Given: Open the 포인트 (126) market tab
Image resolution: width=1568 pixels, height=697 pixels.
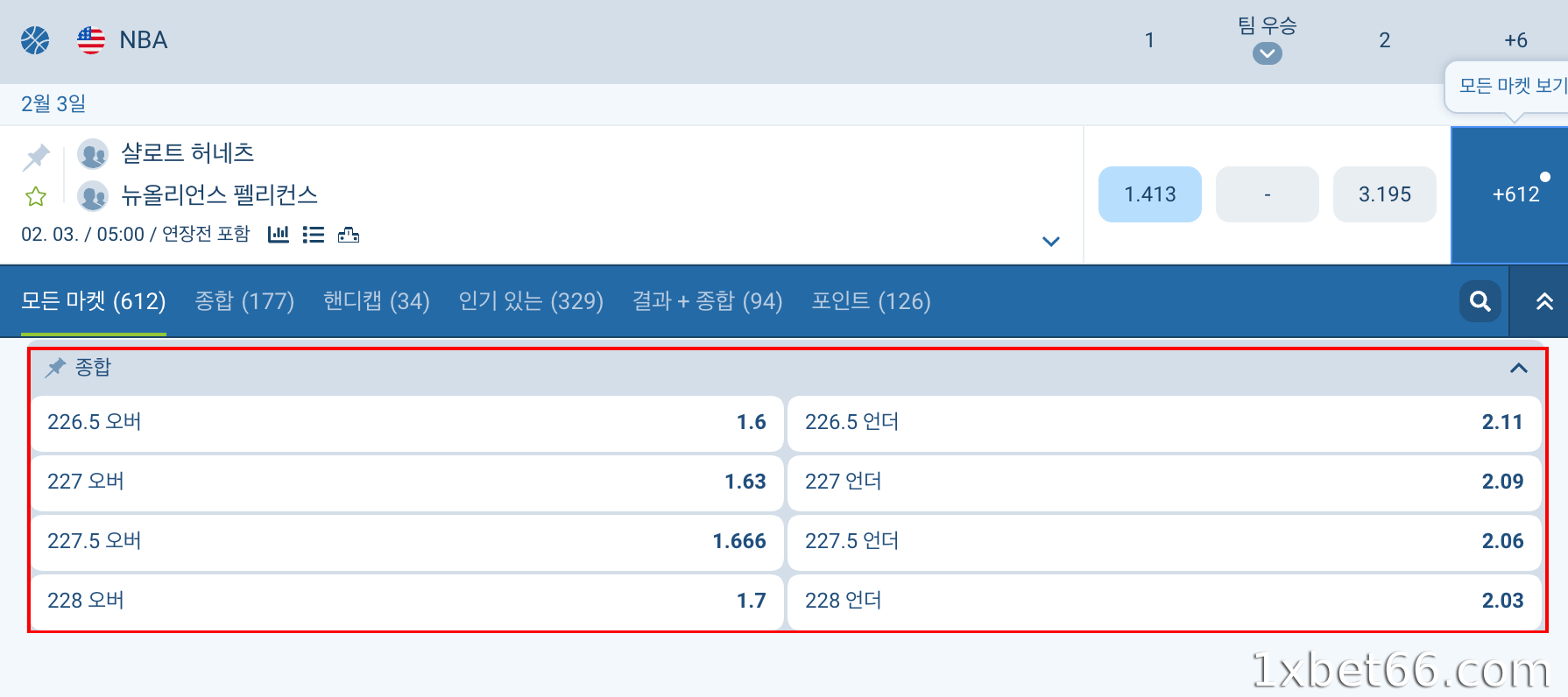Looking at the screenshot, I should [x=871, y=301].
